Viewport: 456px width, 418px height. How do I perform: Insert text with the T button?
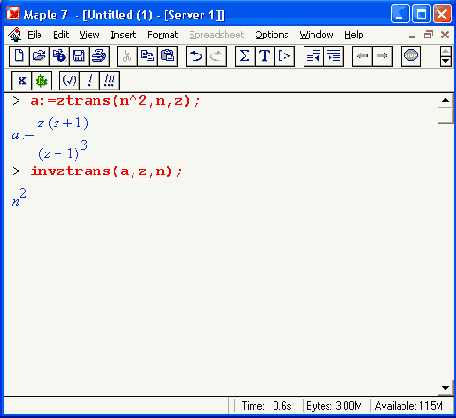265,56
